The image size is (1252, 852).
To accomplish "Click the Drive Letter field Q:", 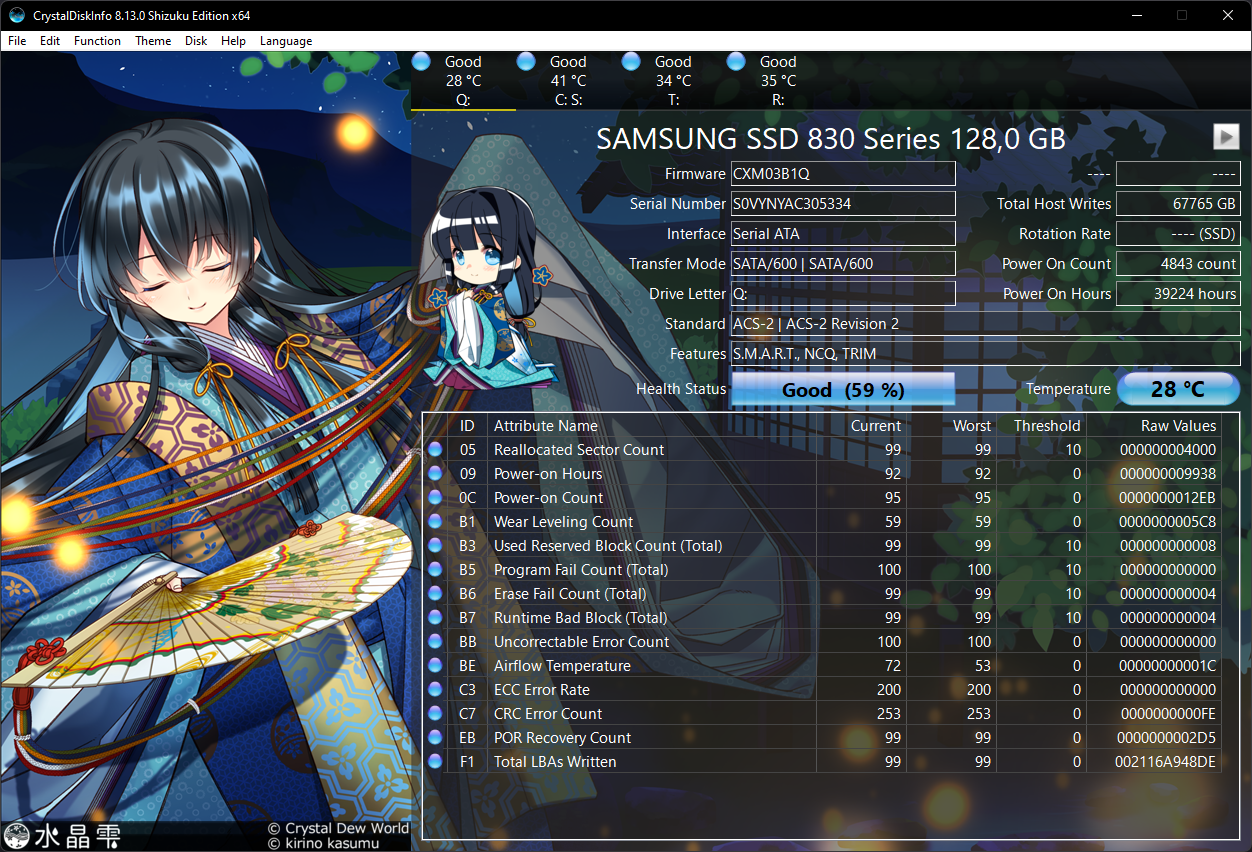I will (843, 294).
